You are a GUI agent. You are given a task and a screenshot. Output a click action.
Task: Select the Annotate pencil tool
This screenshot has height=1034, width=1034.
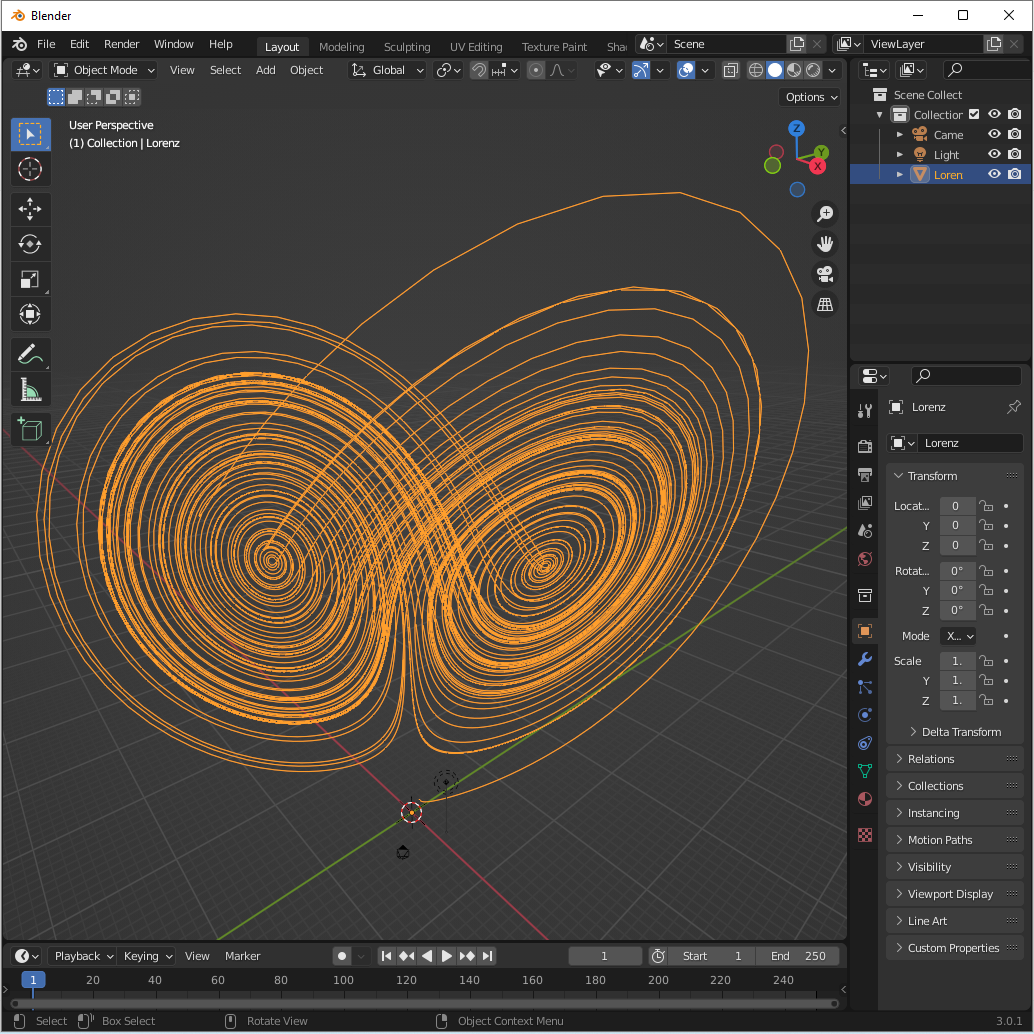click(30, 354)
